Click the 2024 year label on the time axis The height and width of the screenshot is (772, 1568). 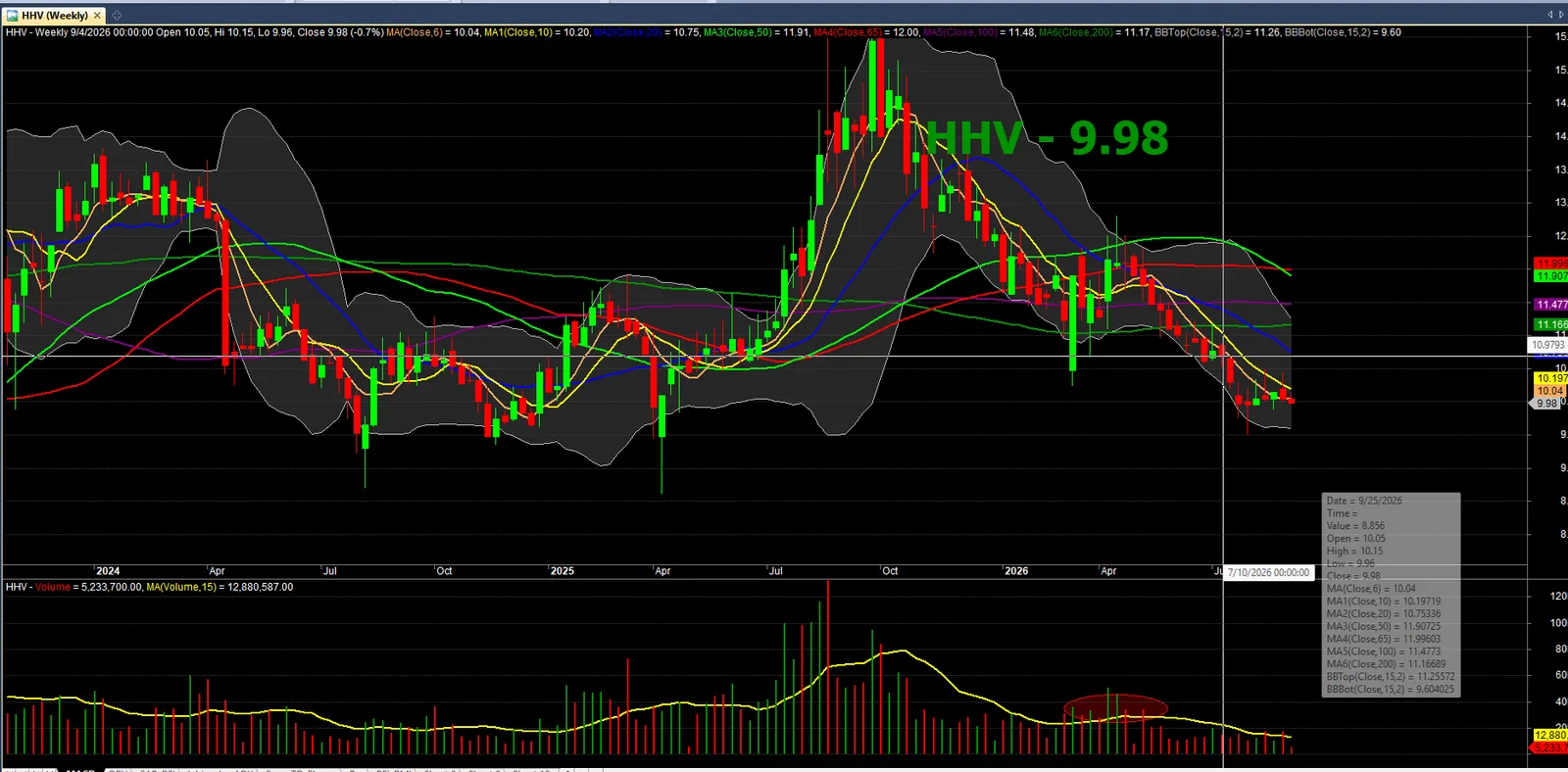(x=108, y=571)
